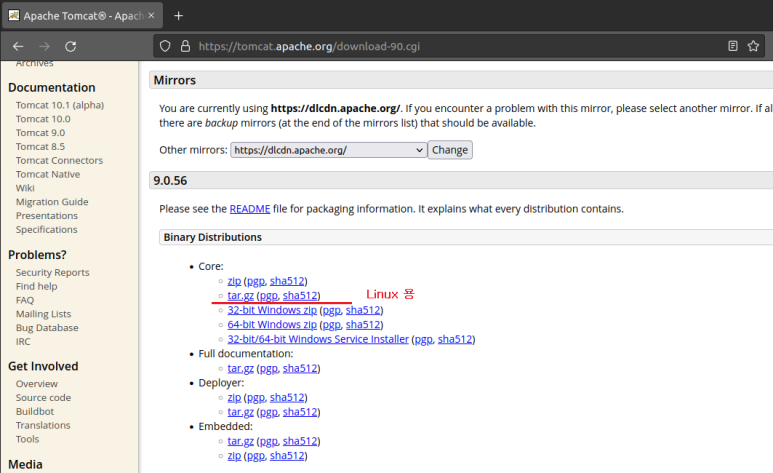Screen dimensions: 773x473
Task: Open Wiki sidebar link
Action: pyautogui.click(x=25, y=188)
